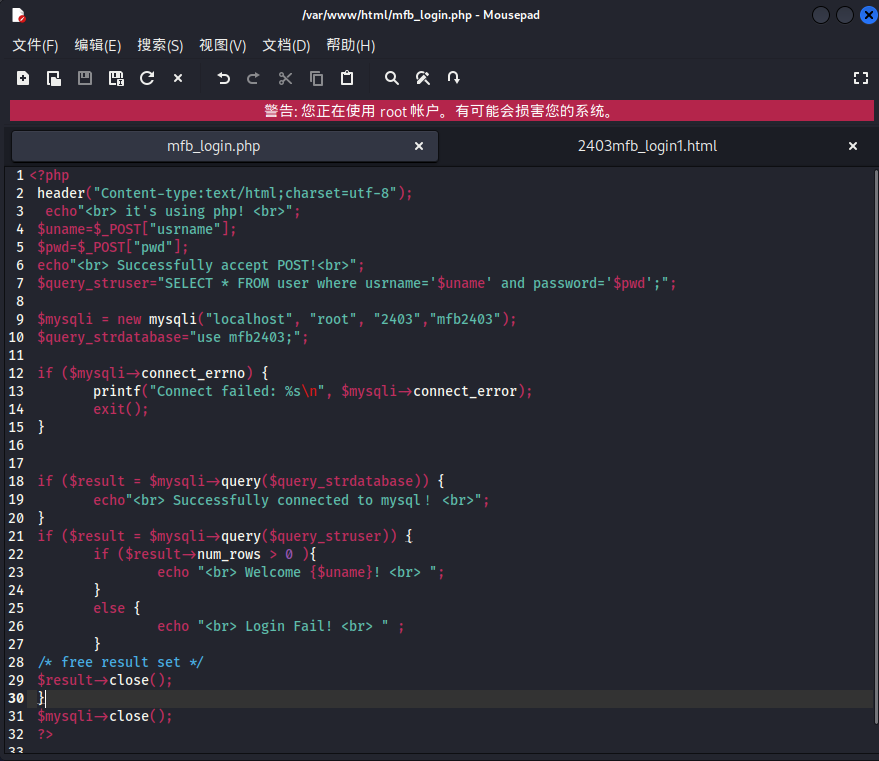
Task: Click the else { on line 25
Action: point(117,607)
